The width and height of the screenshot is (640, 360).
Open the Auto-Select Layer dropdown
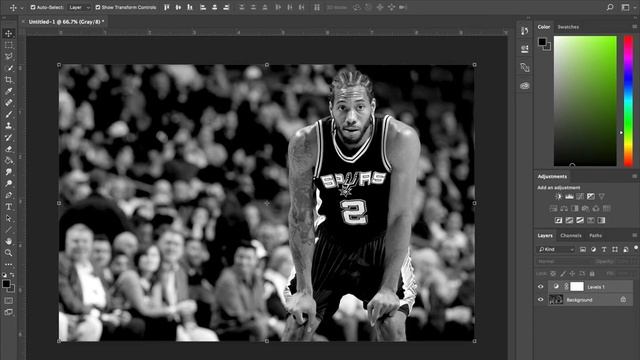click(79, 7)
